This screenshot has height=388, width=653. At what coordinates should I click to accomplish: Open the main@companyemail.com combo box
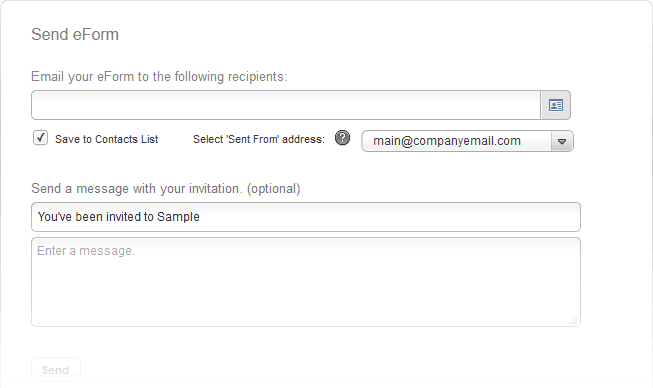pos(467,141)
